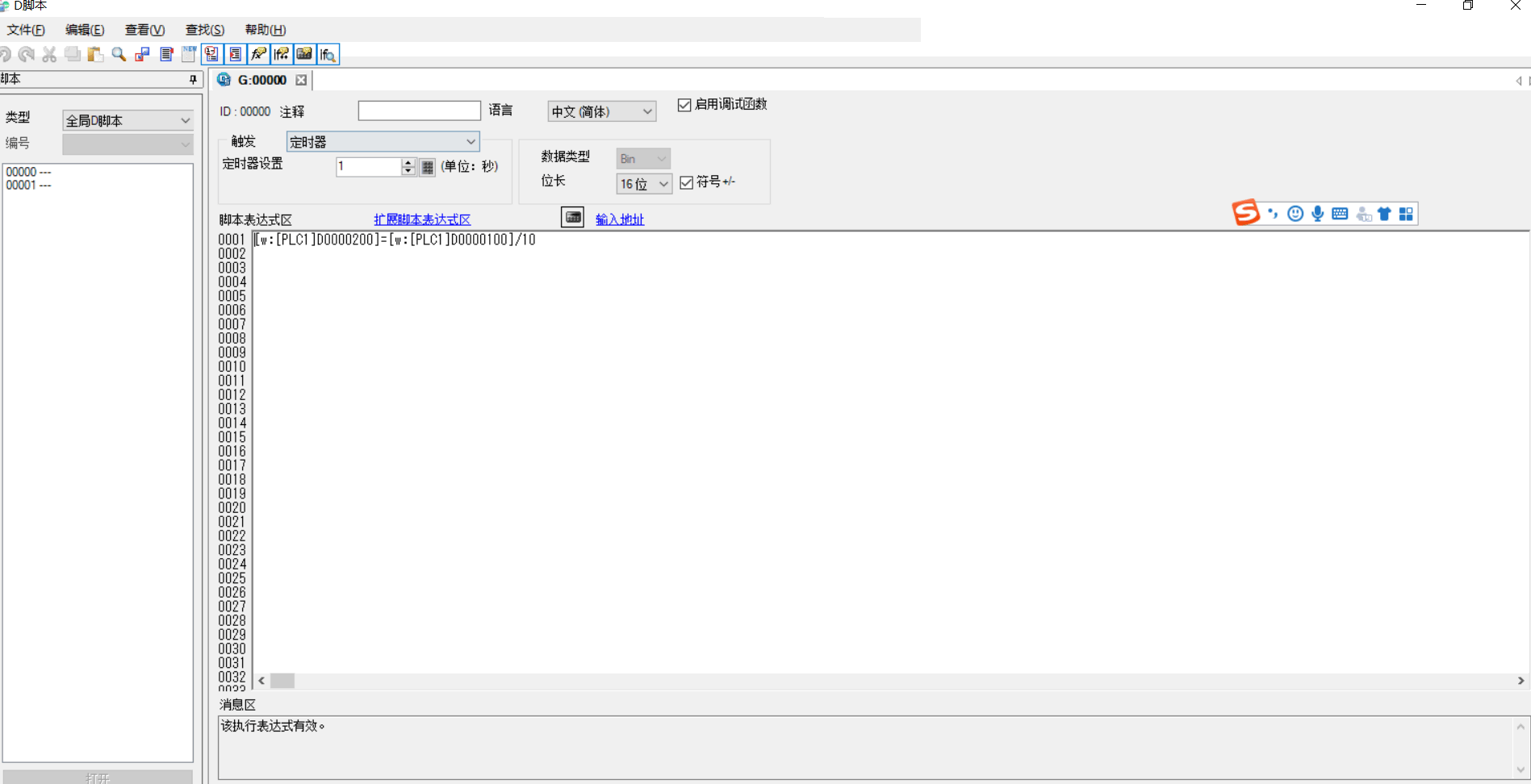The image size is (1531, 784).
Task: Open the 文件(F) menu
Action: 26,30
